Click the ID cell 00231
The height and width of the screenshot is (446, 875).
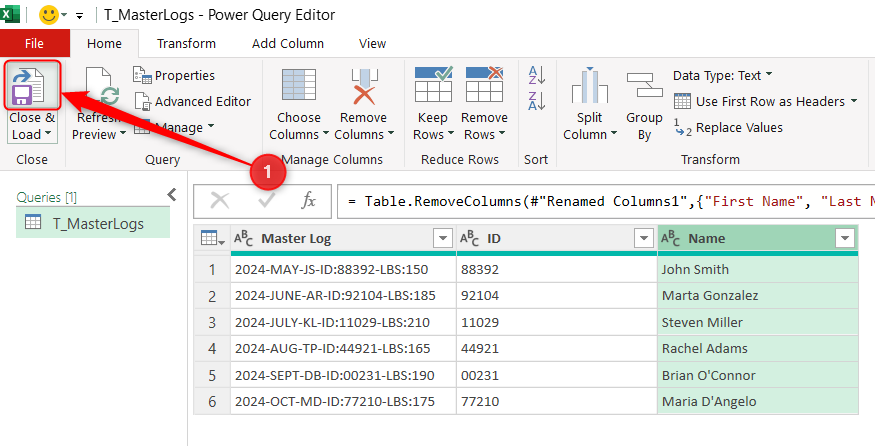coord(557,375)
